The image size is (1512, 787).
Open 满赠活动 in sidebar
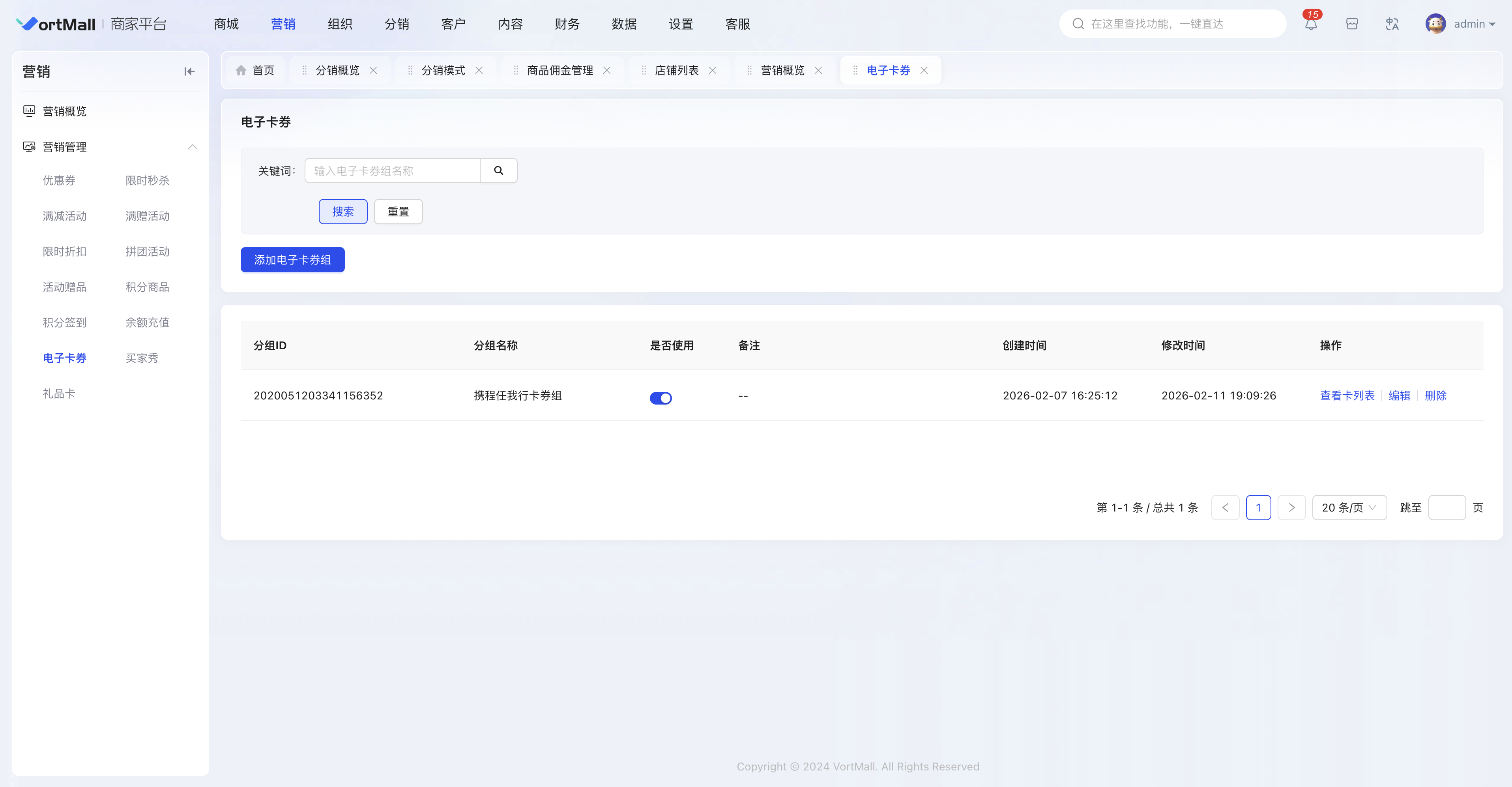point(147,216)
